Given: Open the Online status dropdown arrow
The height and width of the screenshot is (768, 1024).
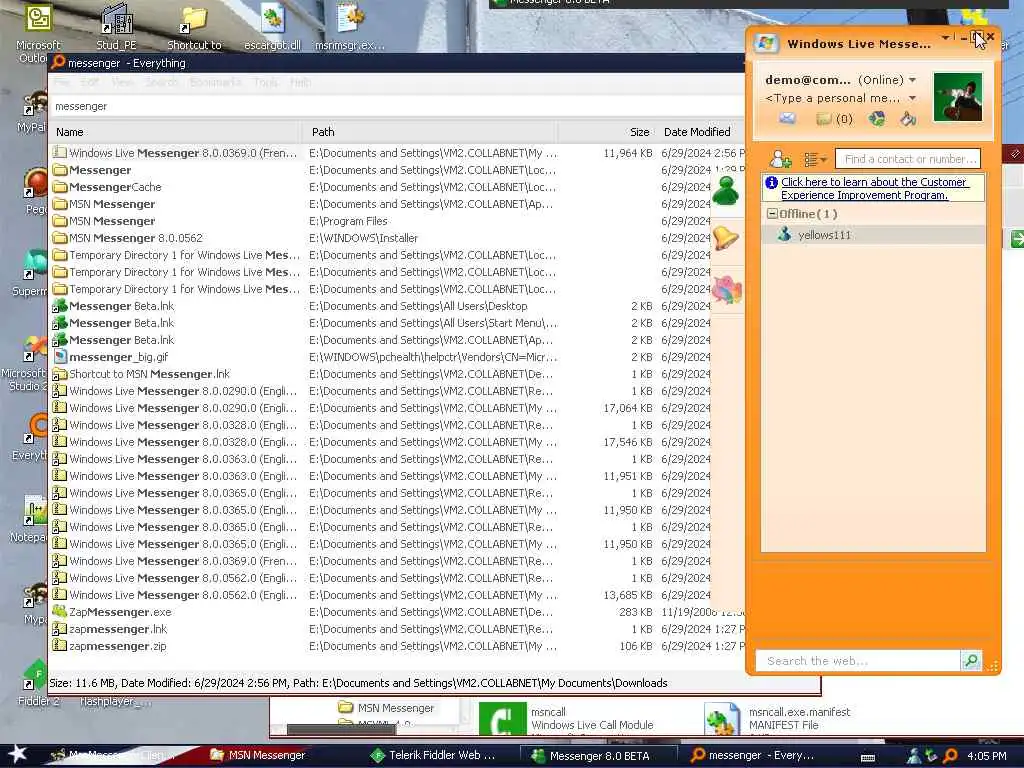Looking at the screenshot, I should click(912, 80).
